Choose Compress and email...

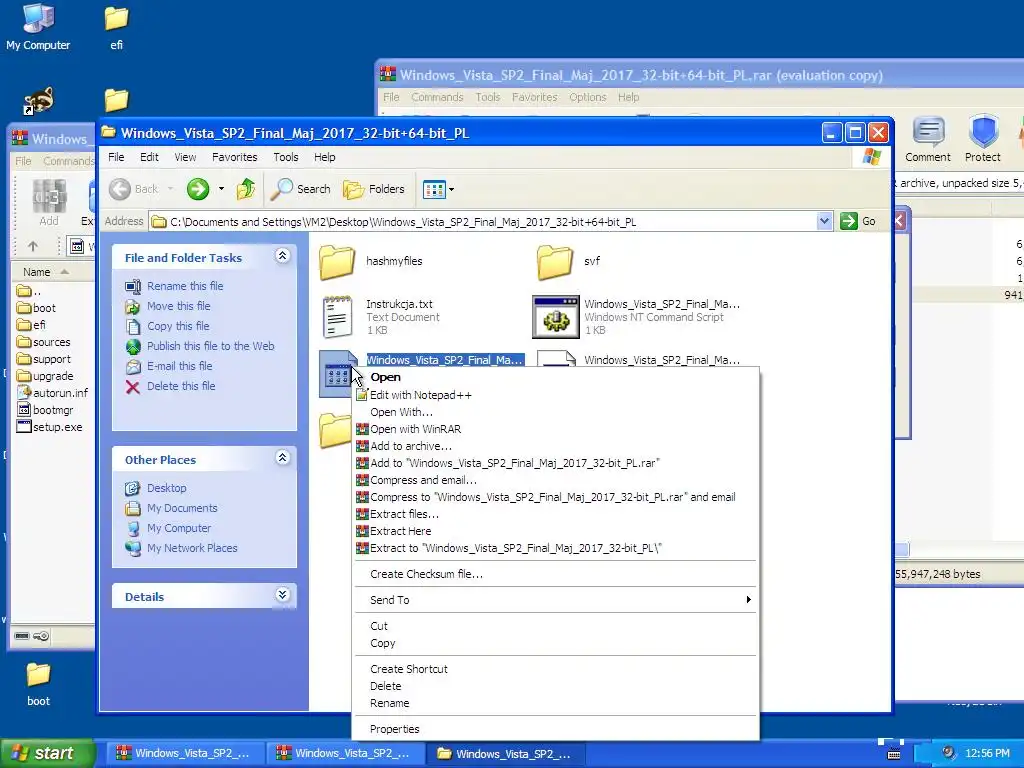[423, 480]
